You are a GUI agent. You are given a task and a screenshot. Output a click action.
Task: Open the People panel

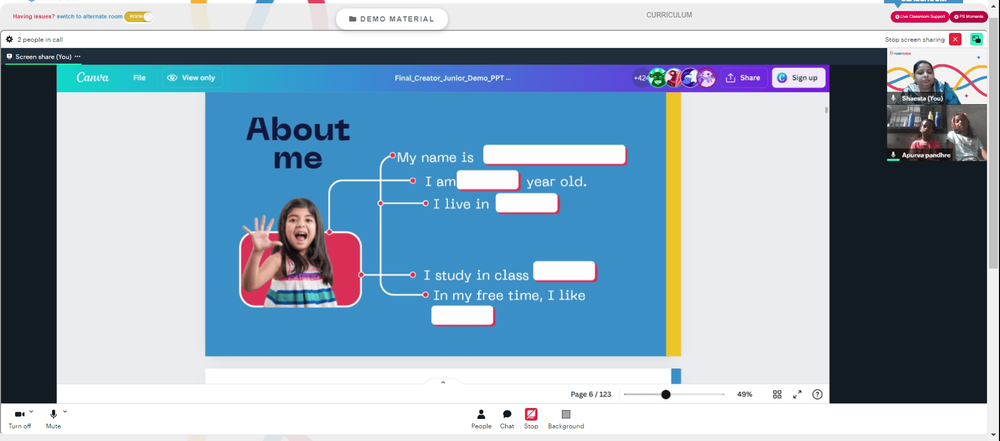[482, 419]
